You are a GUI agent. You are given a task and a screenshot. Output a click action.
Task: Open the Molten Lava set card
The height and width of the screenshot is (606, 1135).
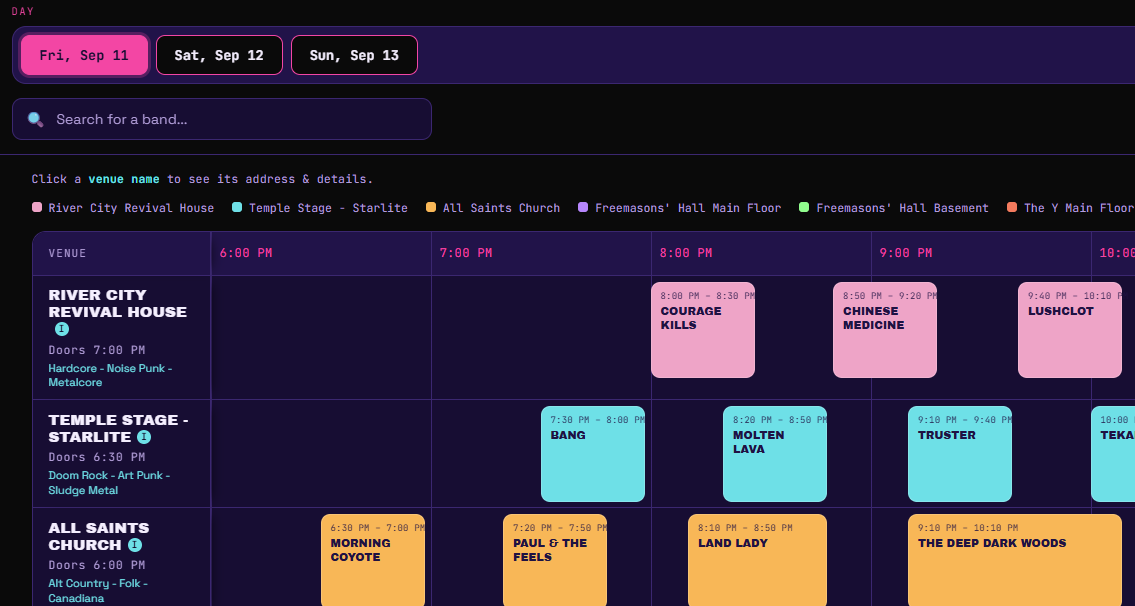coord(775,454)
